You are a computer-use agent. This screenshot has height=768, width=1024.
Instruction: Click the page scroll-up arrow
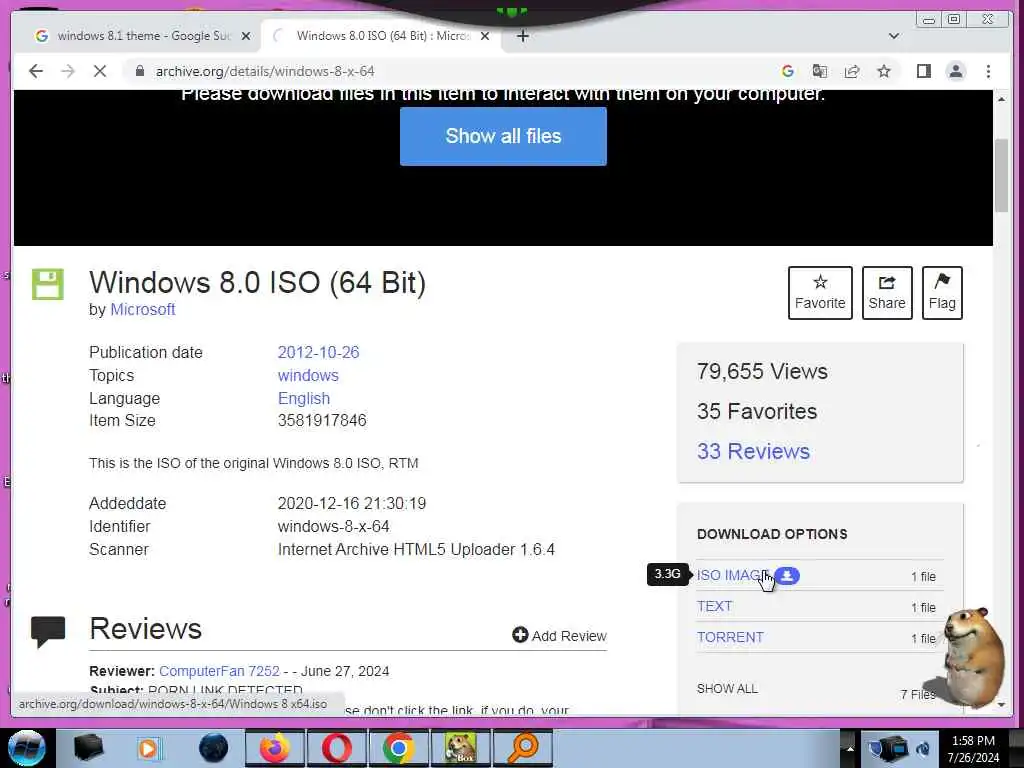tap(1001, 99)
